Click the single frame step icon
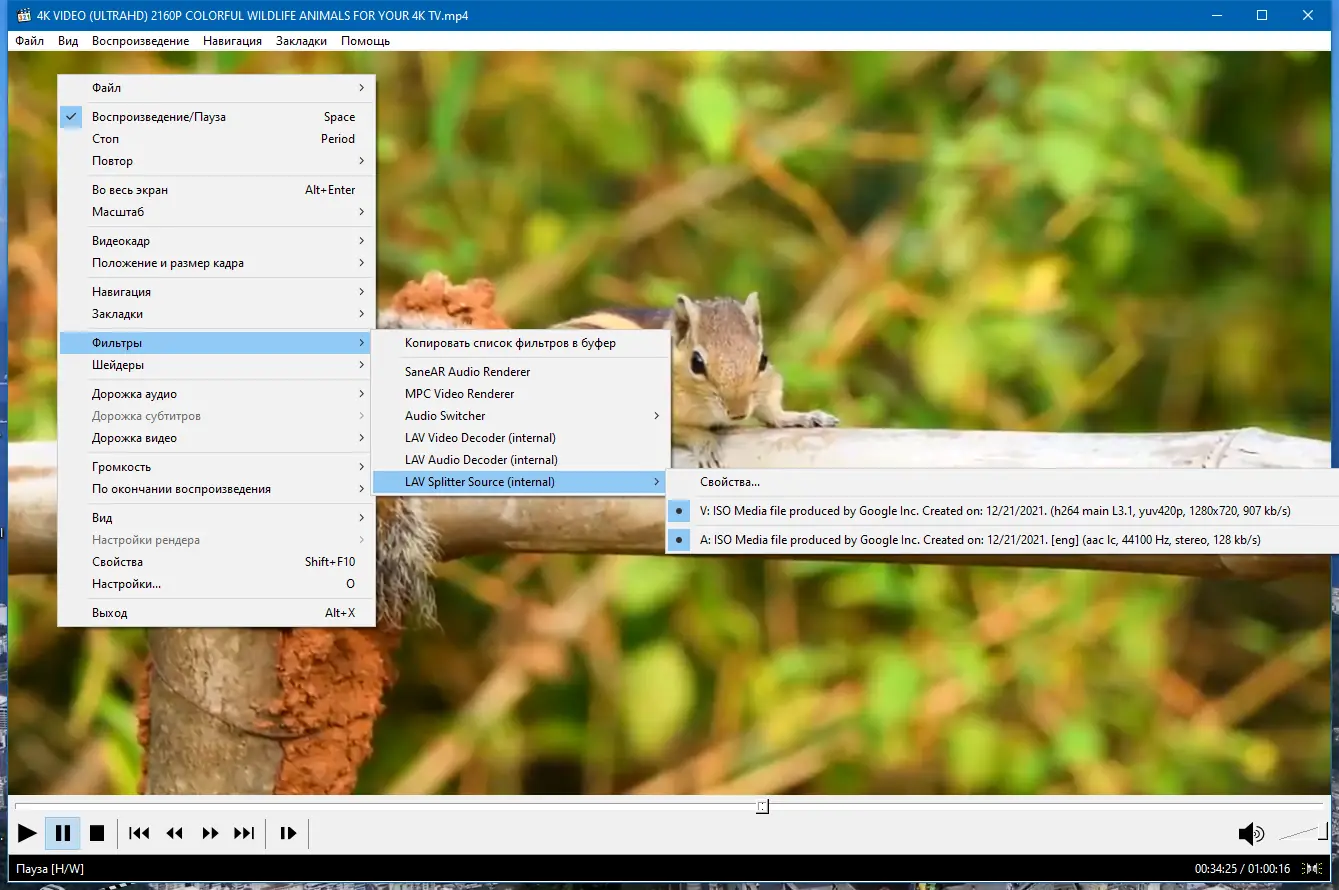 288,833
